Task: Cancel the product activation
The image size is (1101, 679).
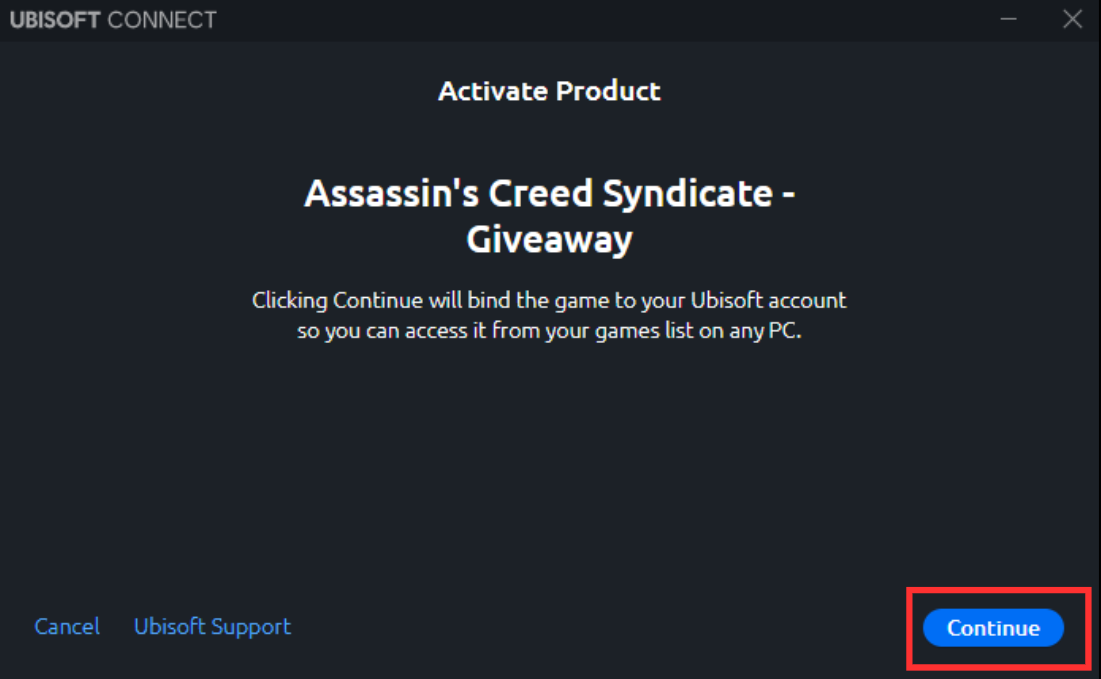Action: point(67,627)
